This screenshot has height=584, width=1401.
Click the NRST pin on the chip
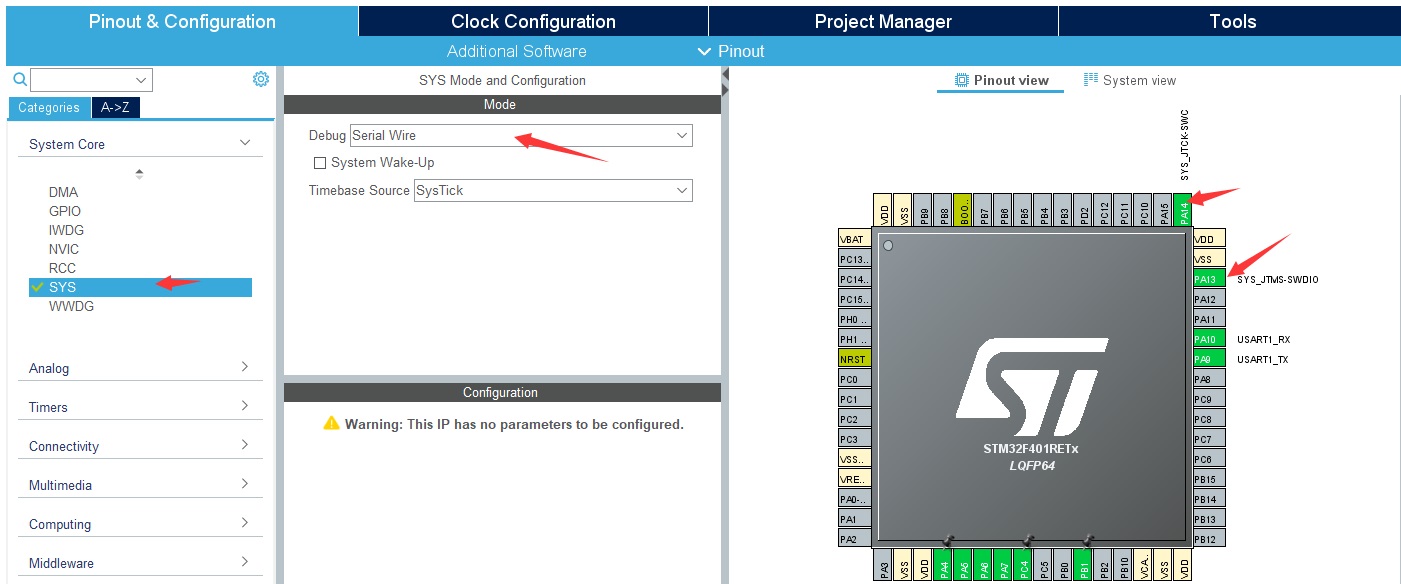tap(855, 359)
